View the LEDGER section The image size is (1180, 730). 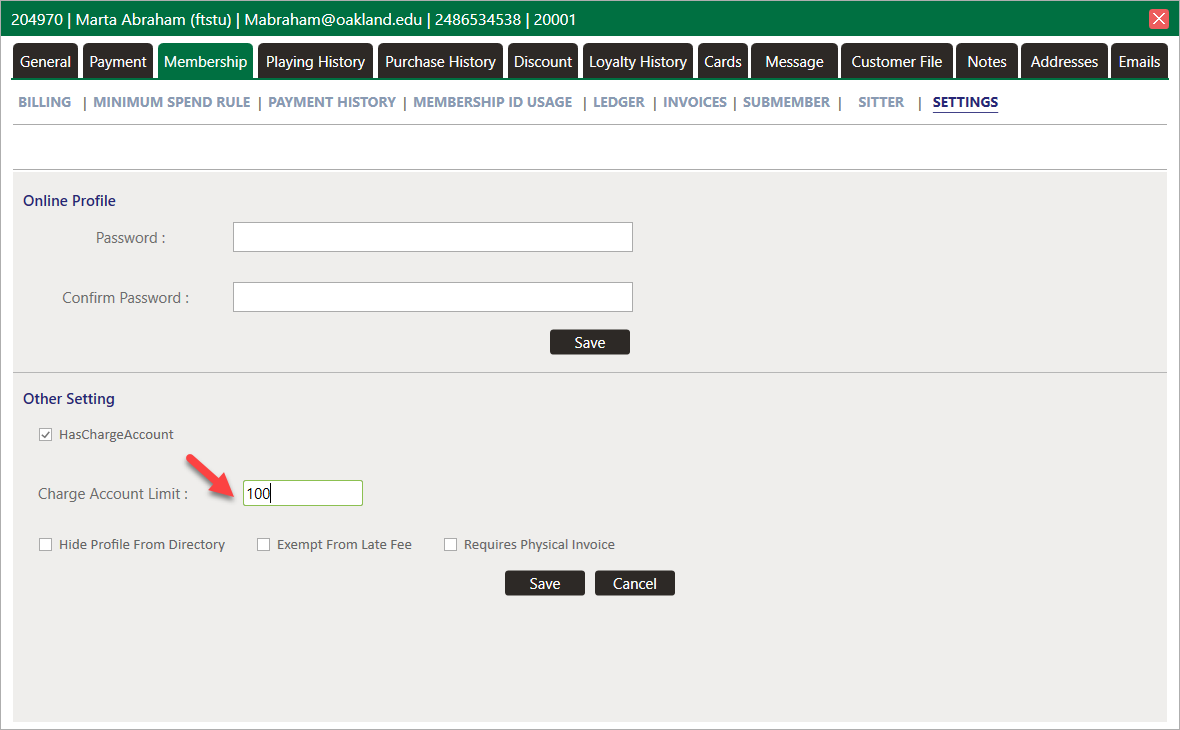click(619, 102)
